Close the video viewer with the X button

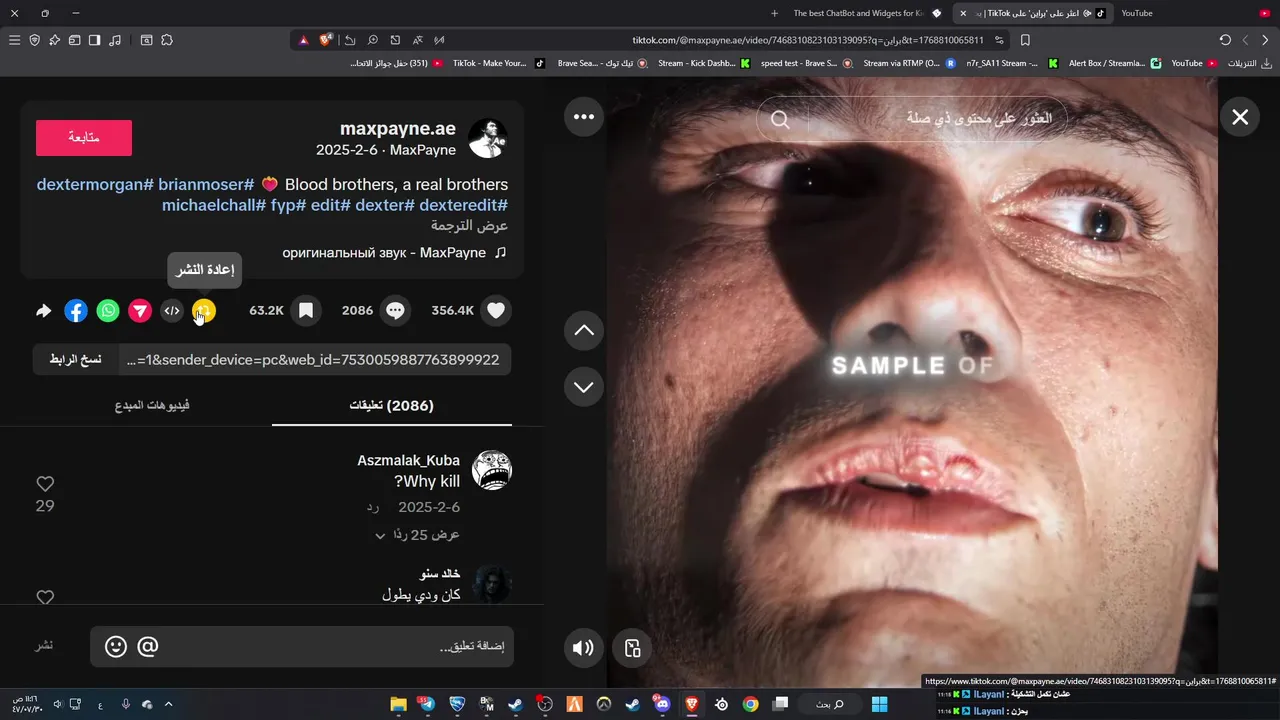point(1240,117)
